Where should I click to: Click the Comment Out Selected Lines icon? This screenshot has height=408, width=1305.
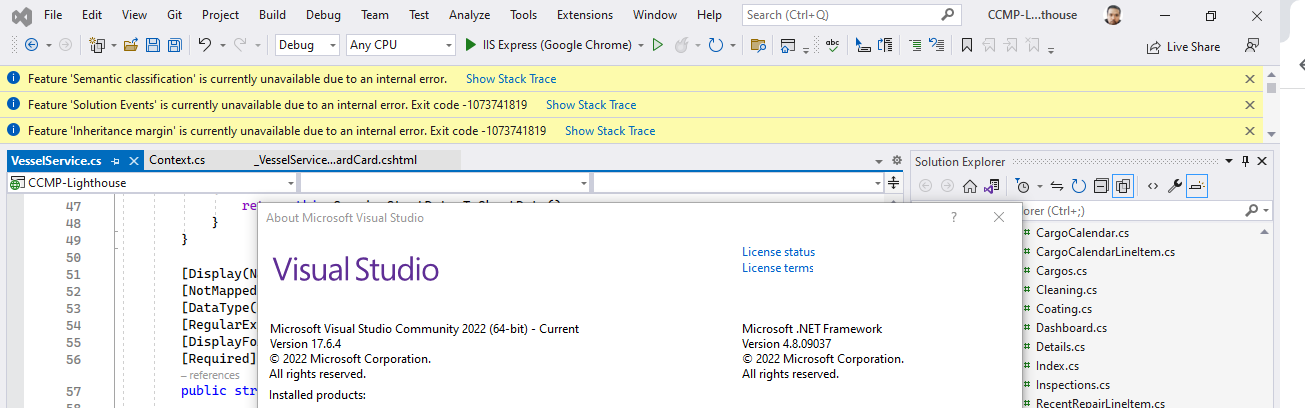coord(916,45)
